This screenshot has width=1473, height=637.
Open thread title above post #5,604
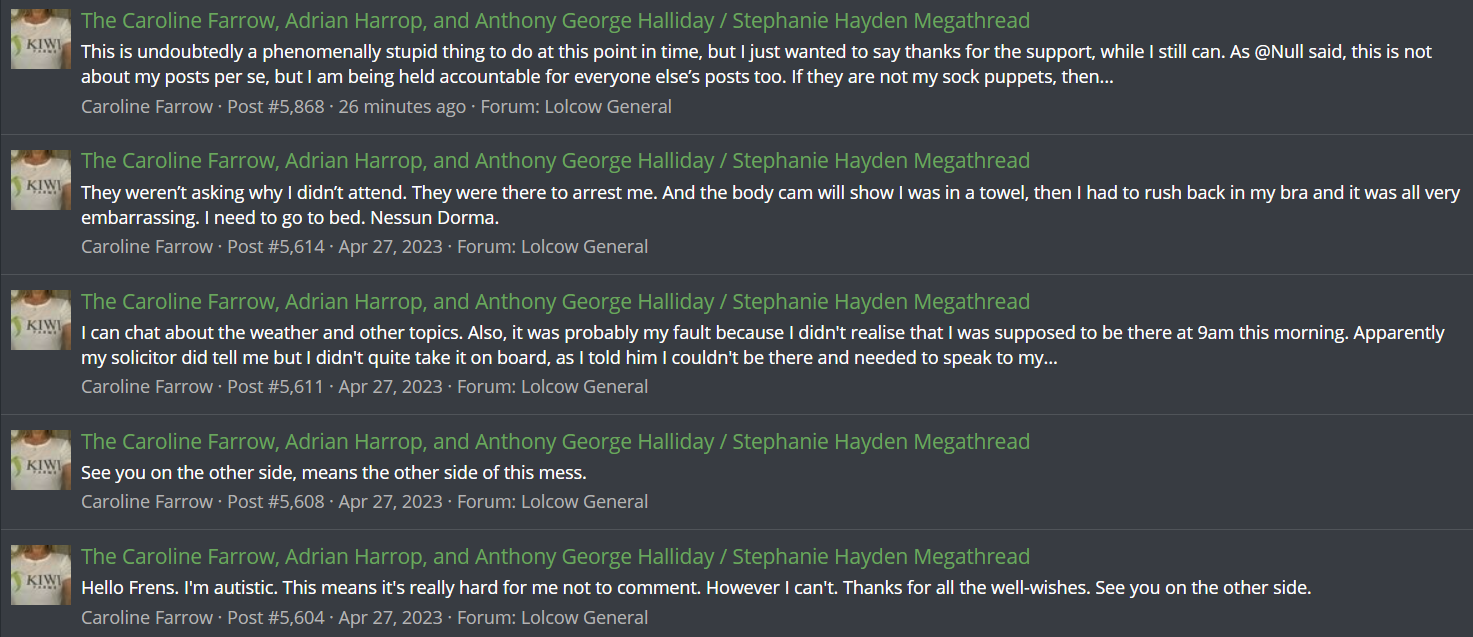(555, 557)
